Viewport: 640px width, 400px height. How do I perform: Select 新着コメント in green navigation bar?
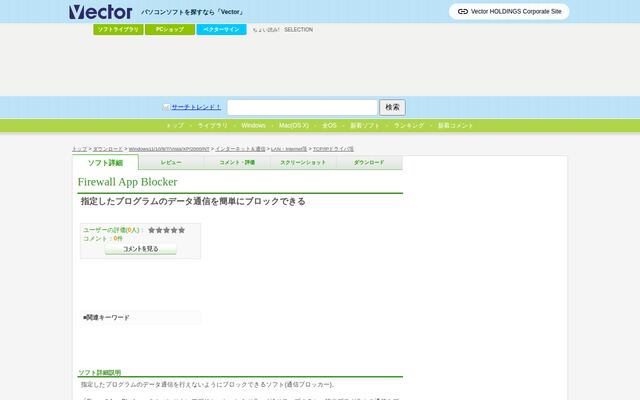coord(455,125)
